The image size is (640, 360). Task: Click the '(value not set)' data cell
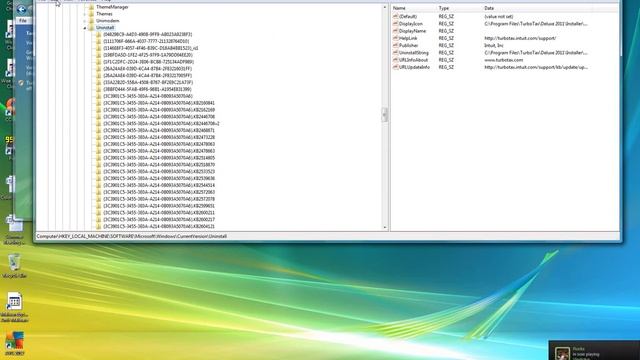pyautogui.click(x=499, y=16)
